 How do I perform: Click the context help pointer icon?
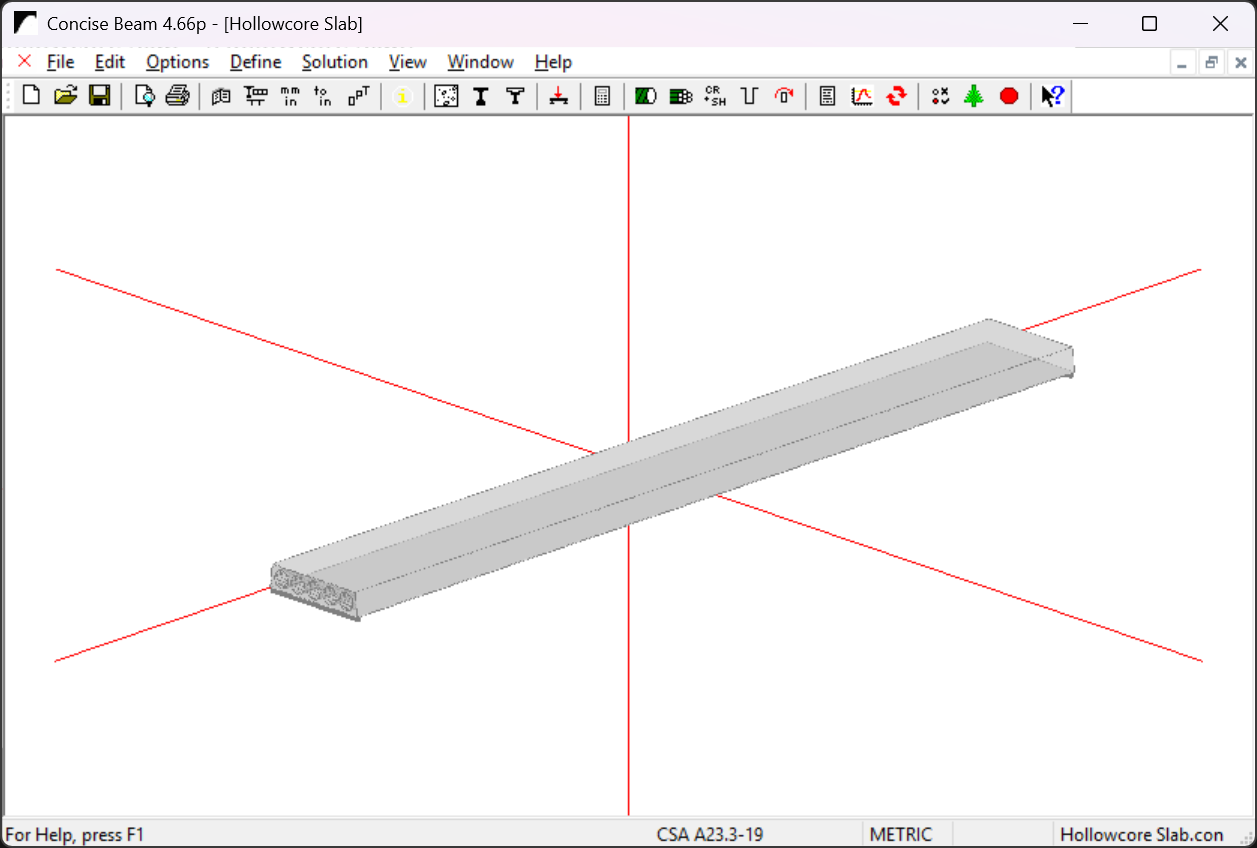tap(1052, 96)
